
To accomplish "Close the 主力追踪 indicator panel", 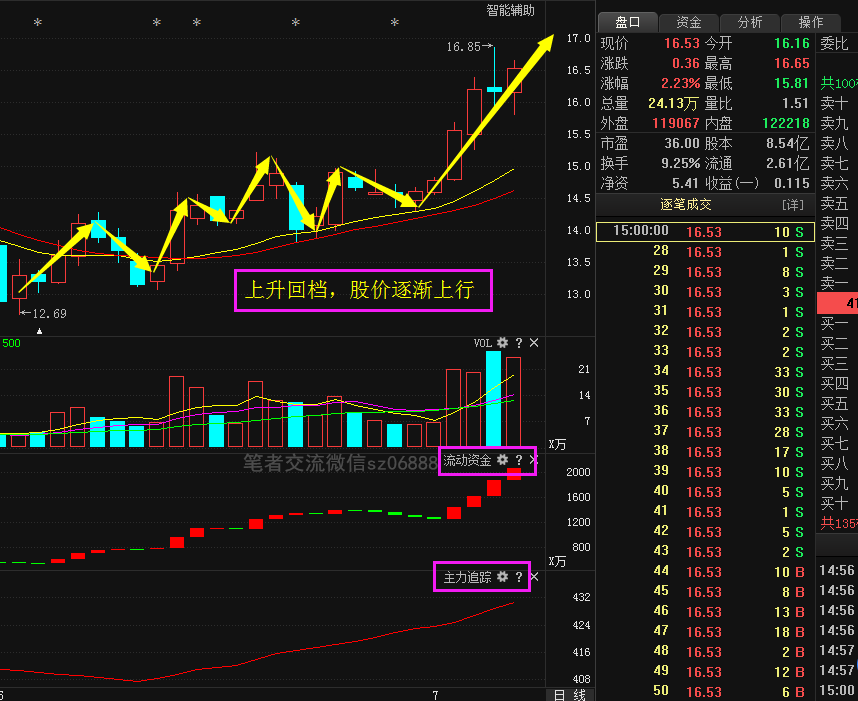I will coord(535,577).
